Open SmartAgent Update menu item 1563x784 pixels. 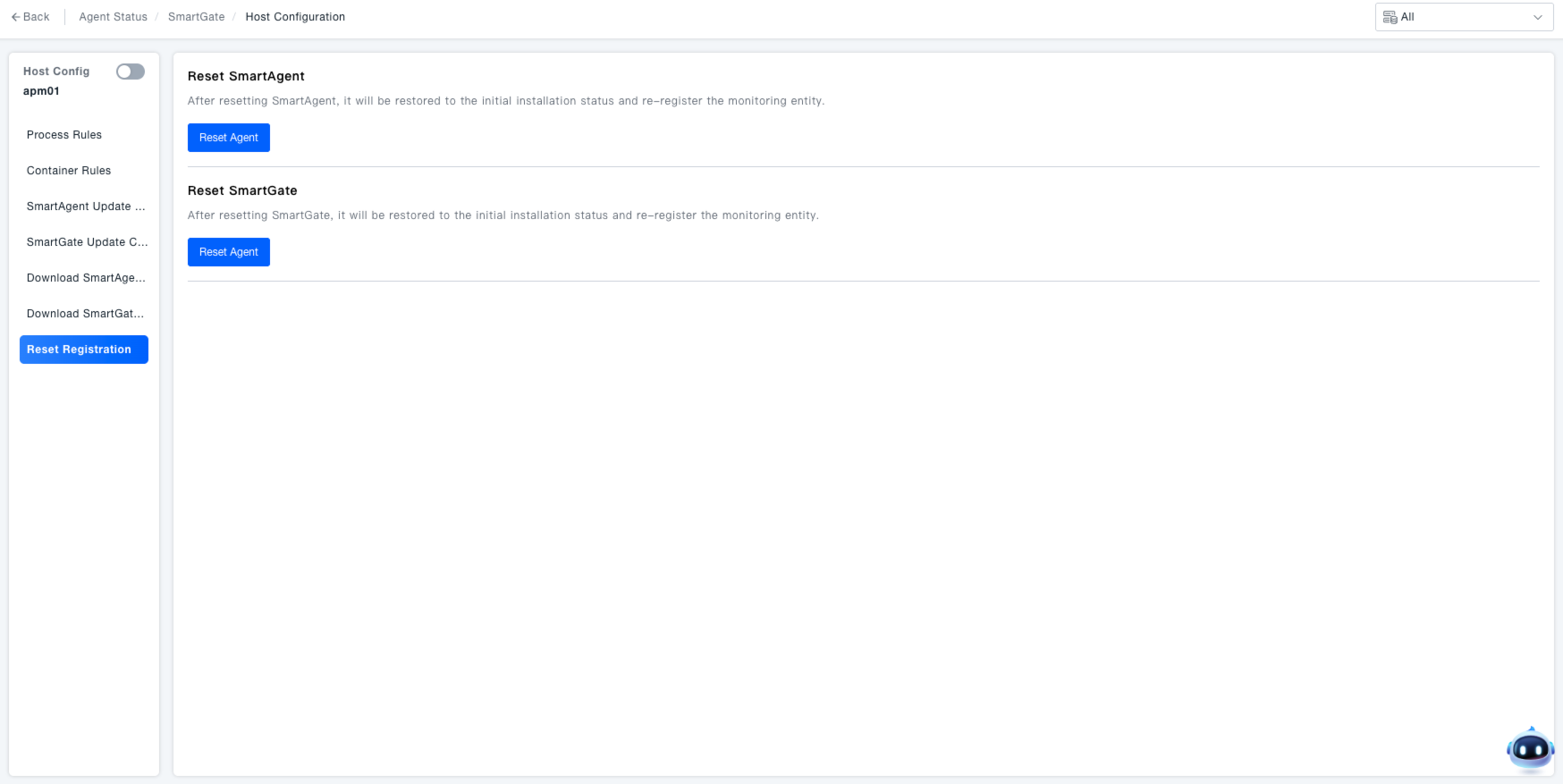(85, 207)
